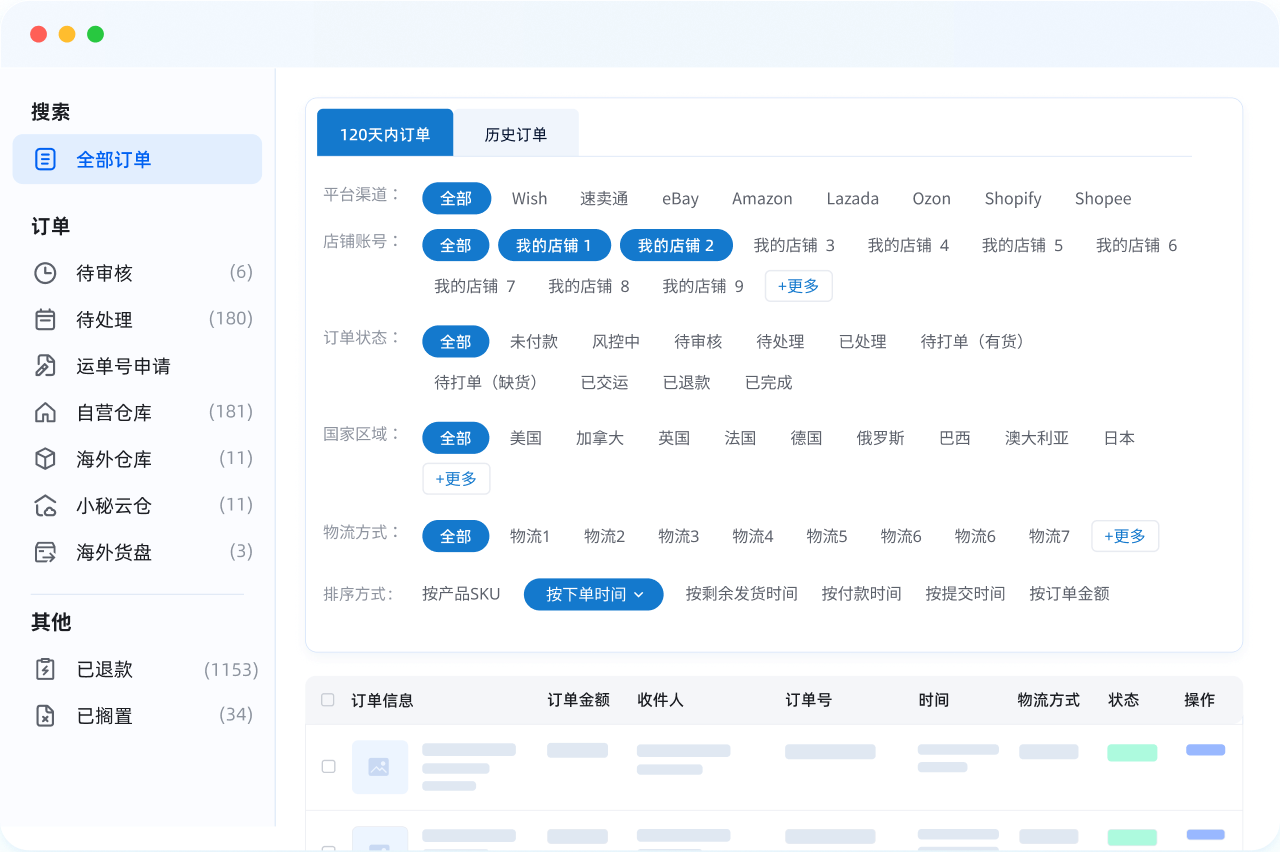Viewport: 1280px width, 852px height.
Task: Click the clock icon beside 待审核
Action: click(45, 273)
